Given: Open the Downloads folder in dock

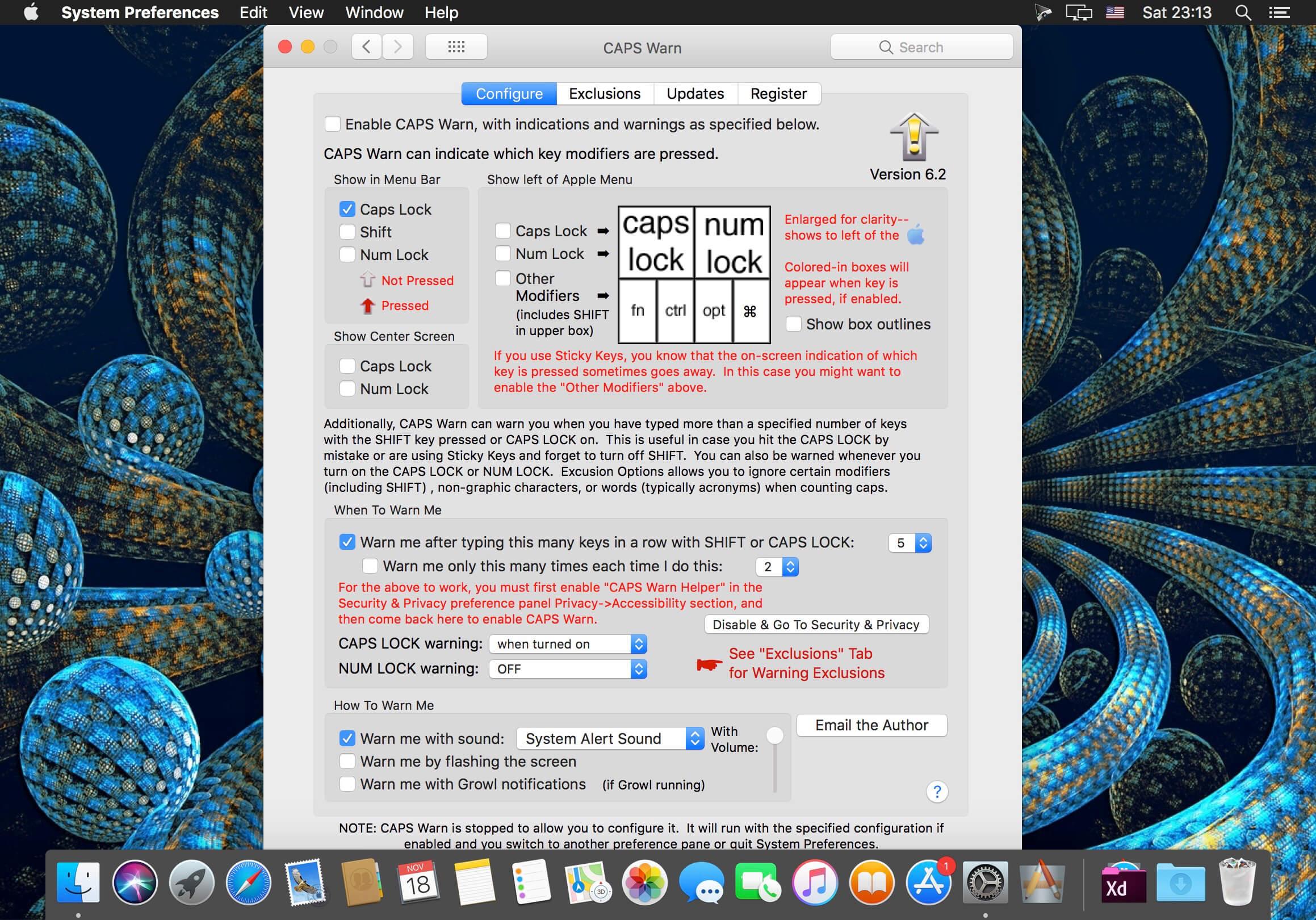Looking at the screenshot, I should tap(1180, 882).
